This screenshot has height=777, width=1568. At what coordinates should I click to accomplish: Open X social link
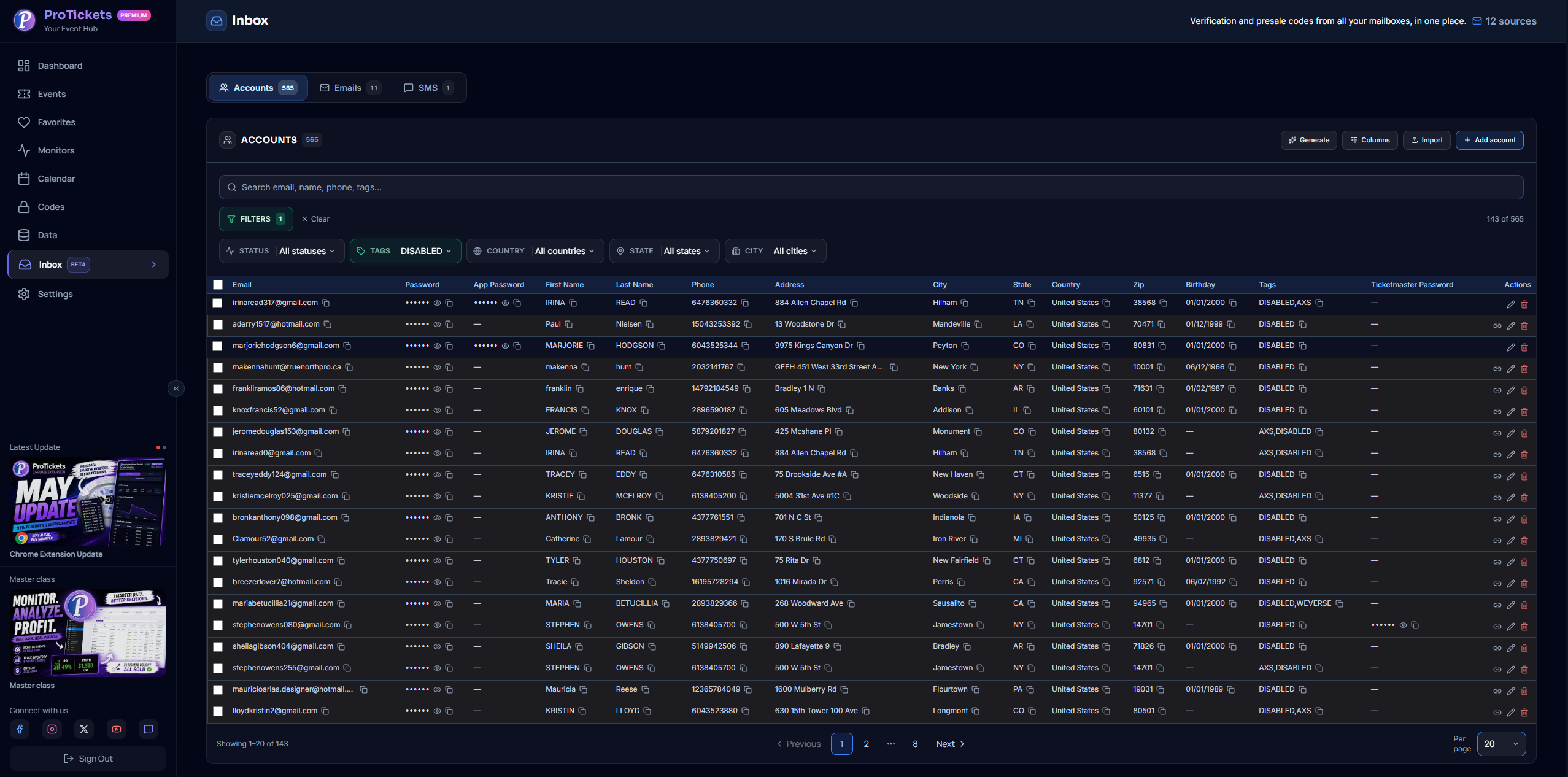84,729
